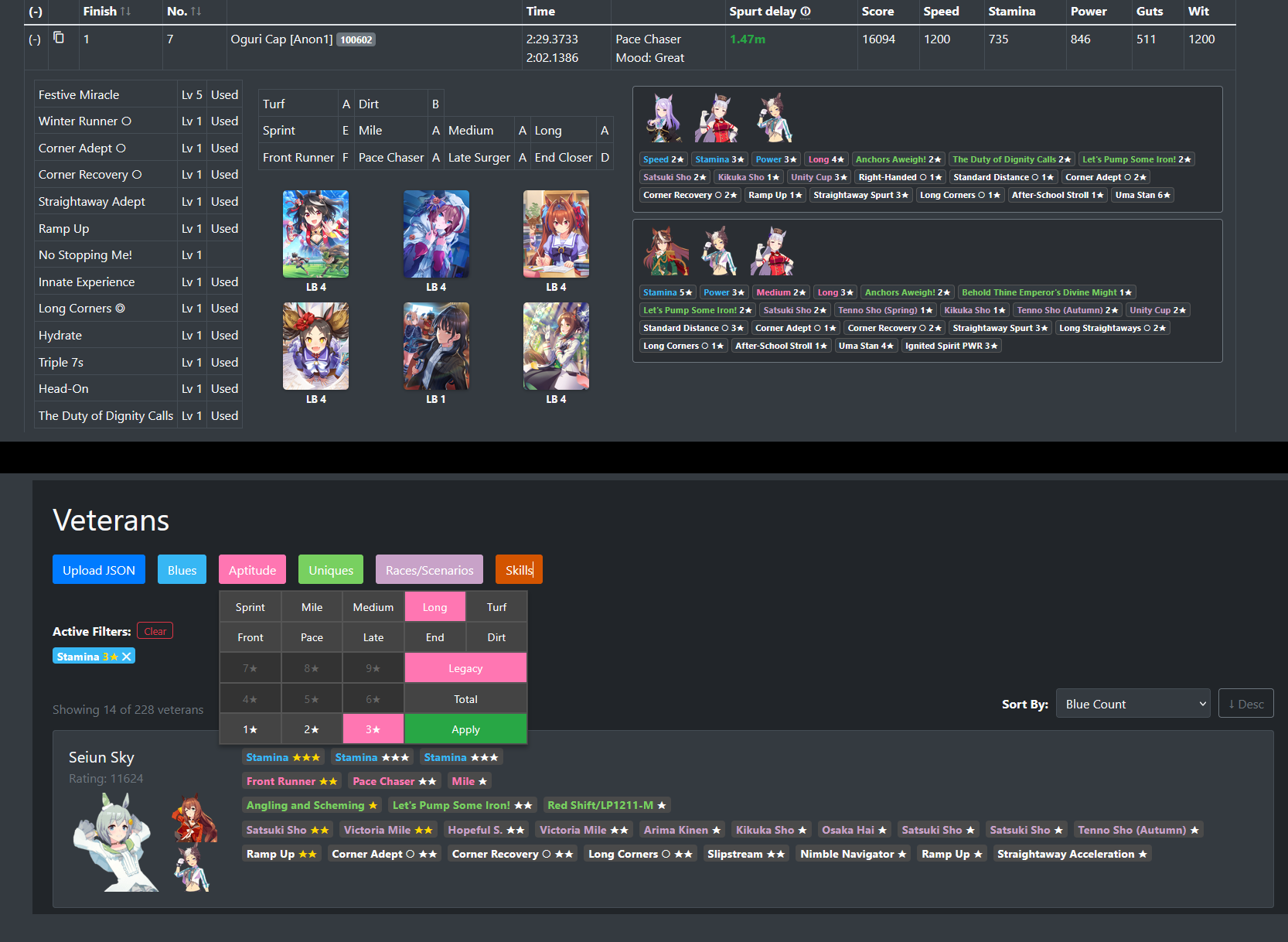Click the Nimble Navigator tag
Image resolution: width=1288 pixels, height=942 pixels.
(x=854, y=854)
